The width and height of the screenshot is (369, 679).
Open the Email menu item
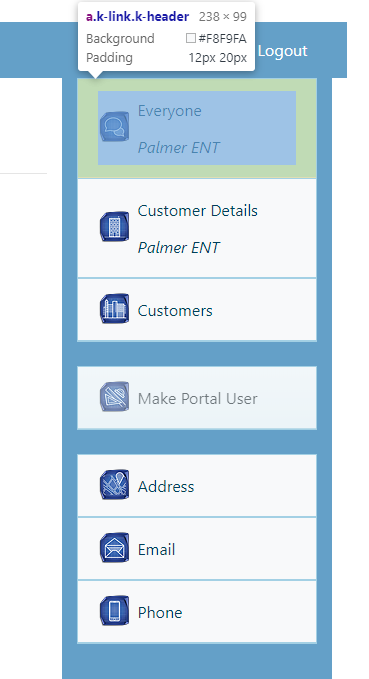pos(197,549)
